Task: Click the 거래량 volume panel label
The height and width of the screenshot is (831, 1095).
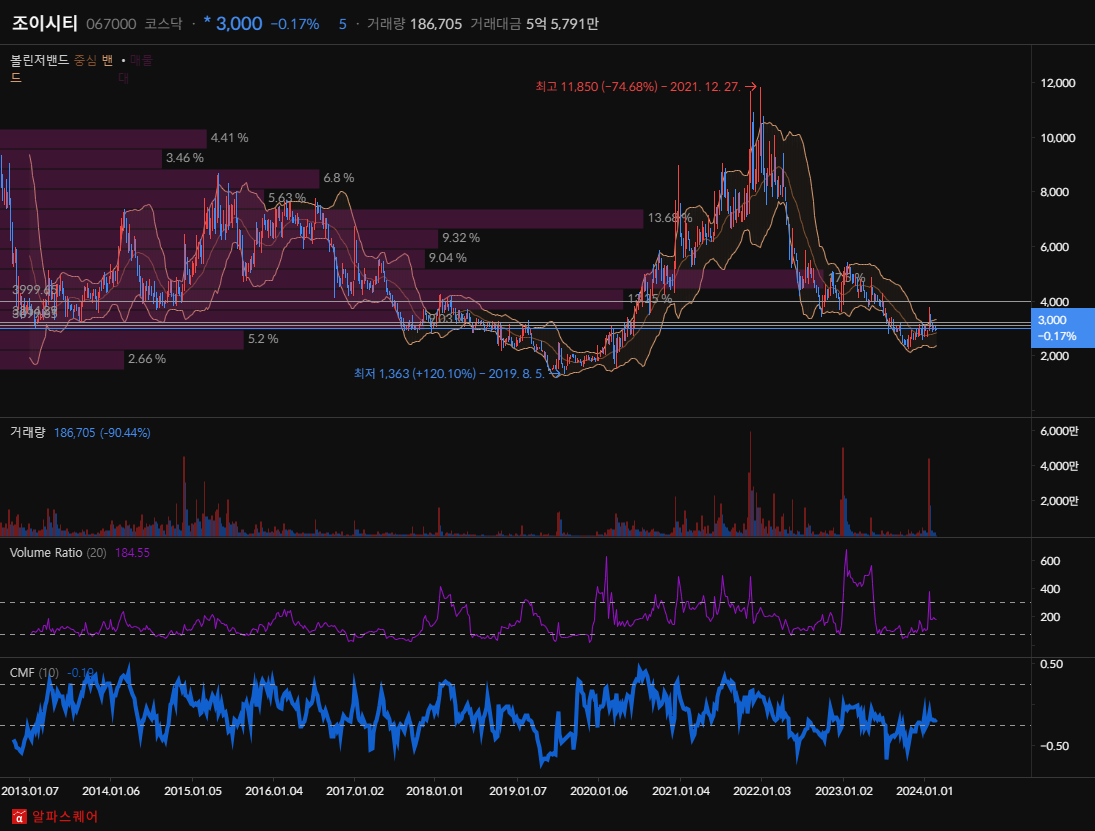Action: (27, 433)
